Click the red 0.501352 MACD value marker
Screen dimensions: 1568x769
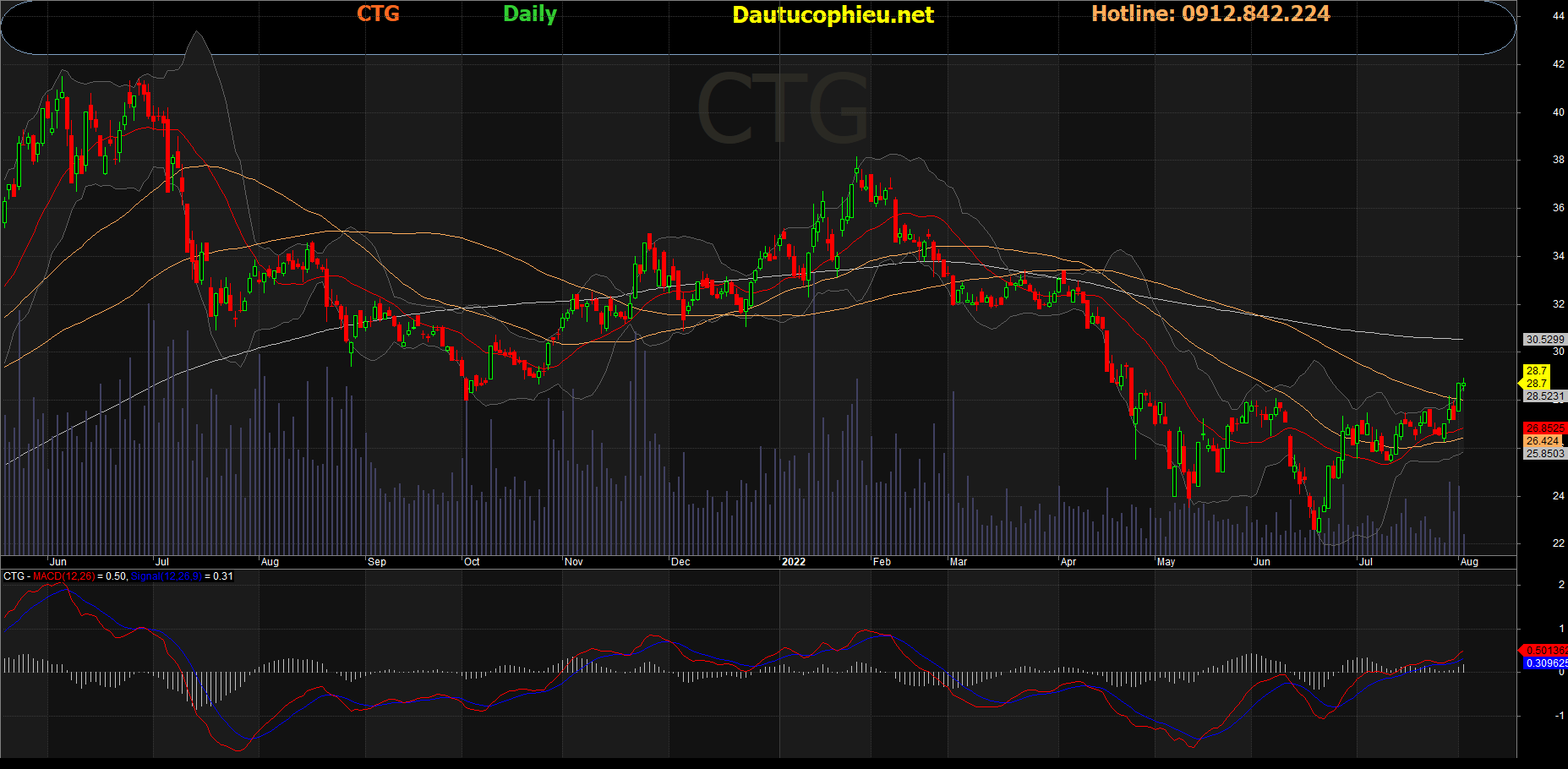(x=1546, y=651)
